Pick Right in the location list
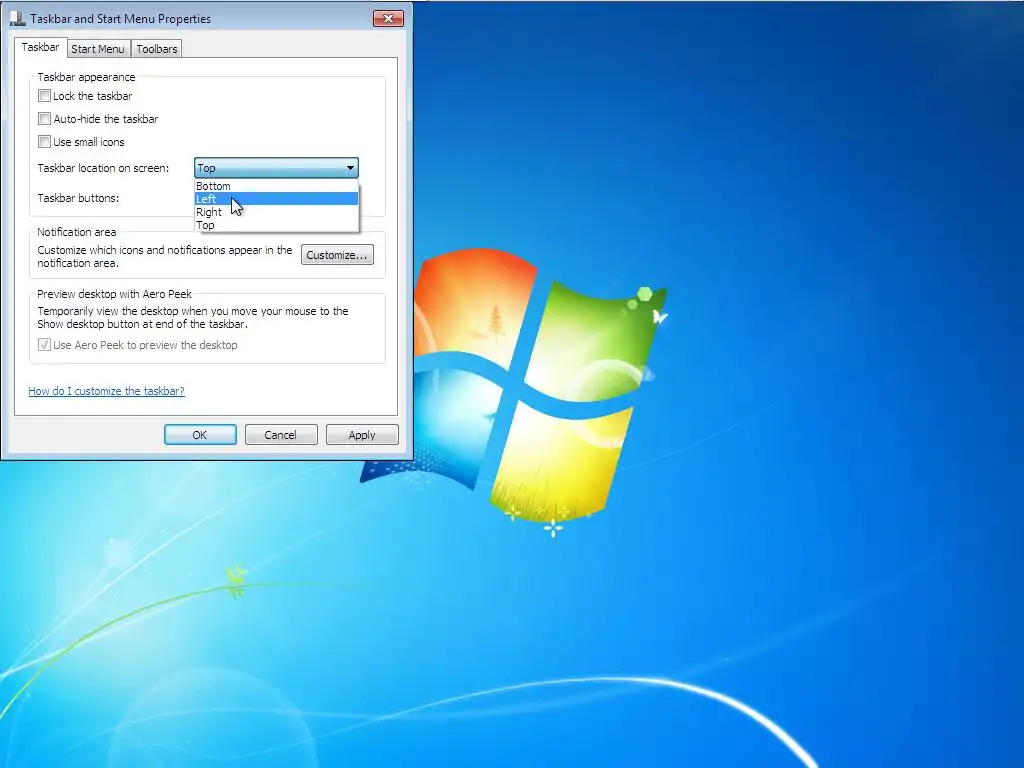The width and height of the screenshot is (1024, 768). (x=277, y=212)
